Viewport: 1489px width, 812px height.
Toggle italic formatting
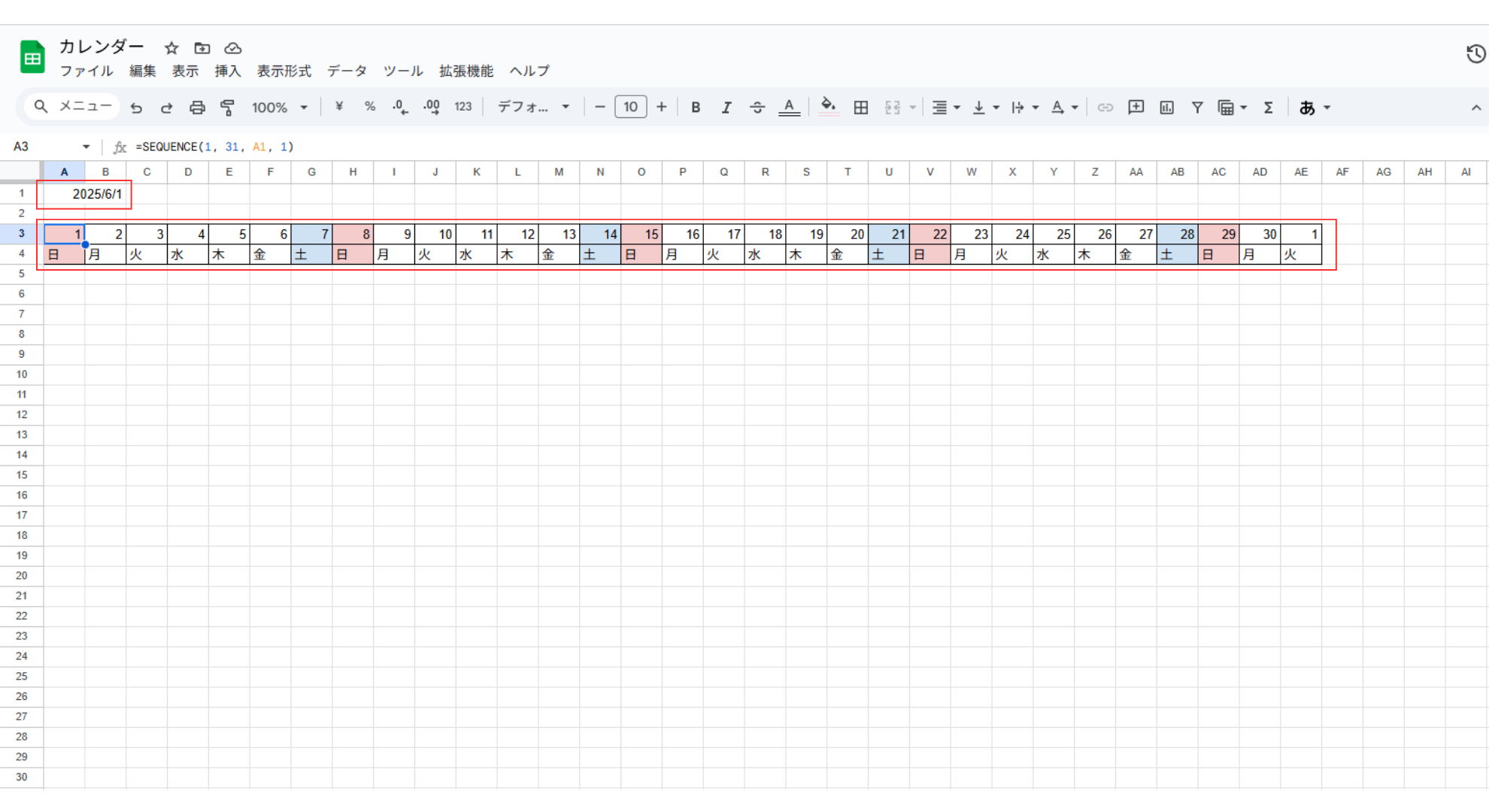click(x=726, y=108)
